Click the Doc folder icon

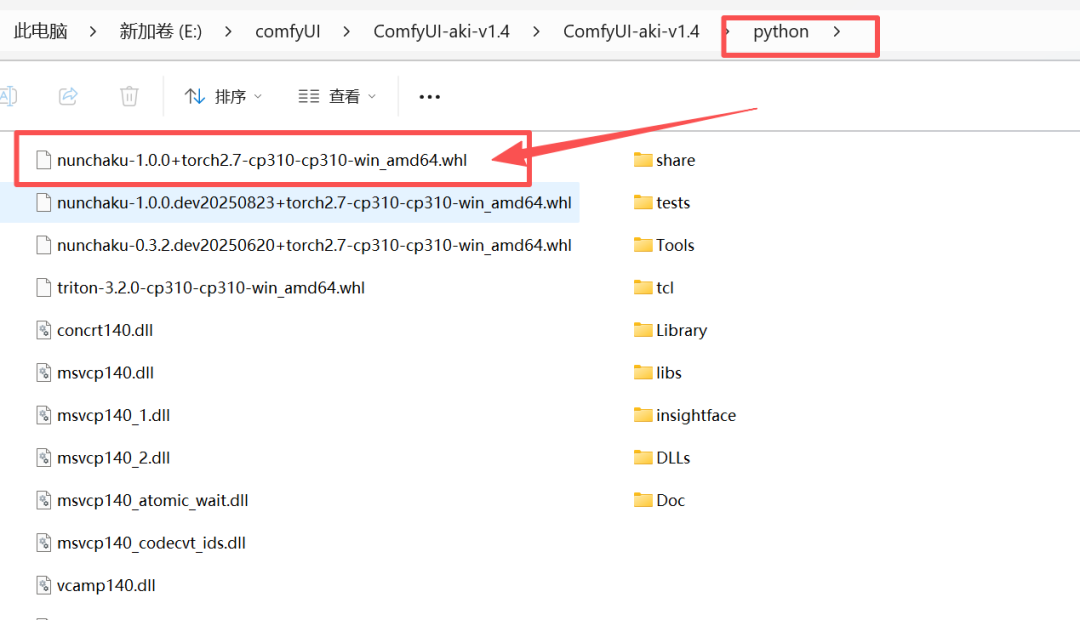coord(643,500)
